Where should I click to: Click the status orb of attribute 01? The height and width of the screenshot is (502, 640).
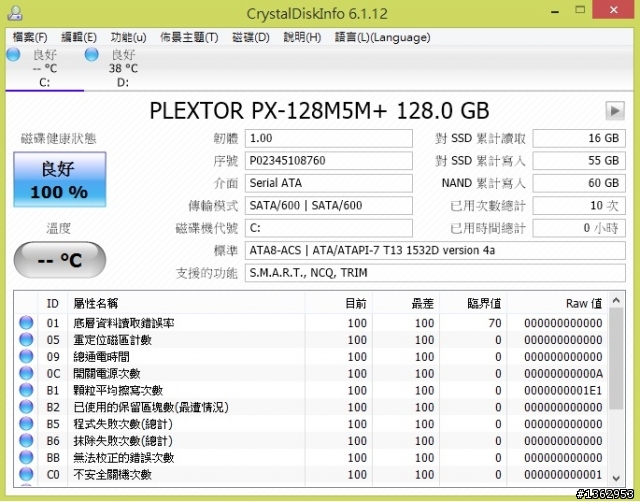tap(26, 322)
